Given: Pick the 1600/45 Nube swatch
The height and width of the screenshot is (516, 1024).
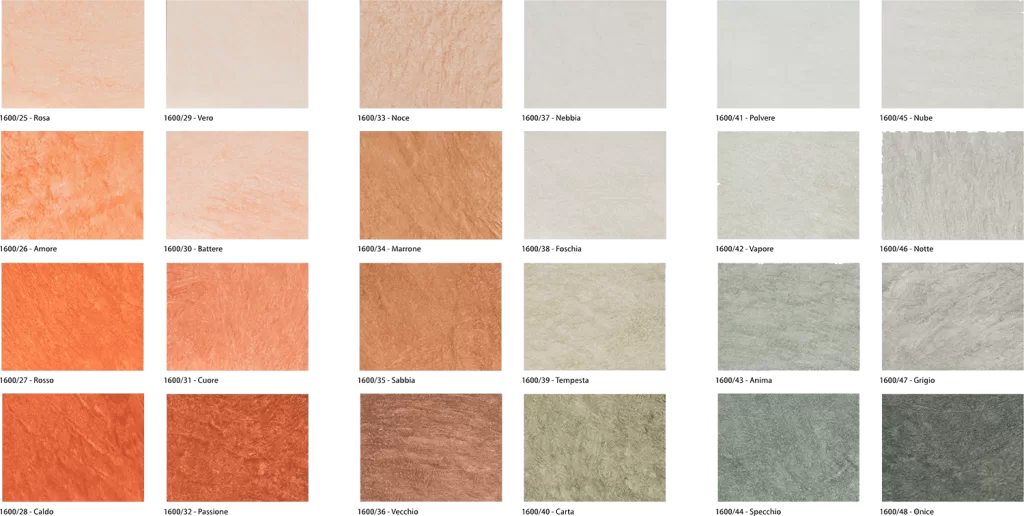Looking at the screenshot, I should 953,54.
